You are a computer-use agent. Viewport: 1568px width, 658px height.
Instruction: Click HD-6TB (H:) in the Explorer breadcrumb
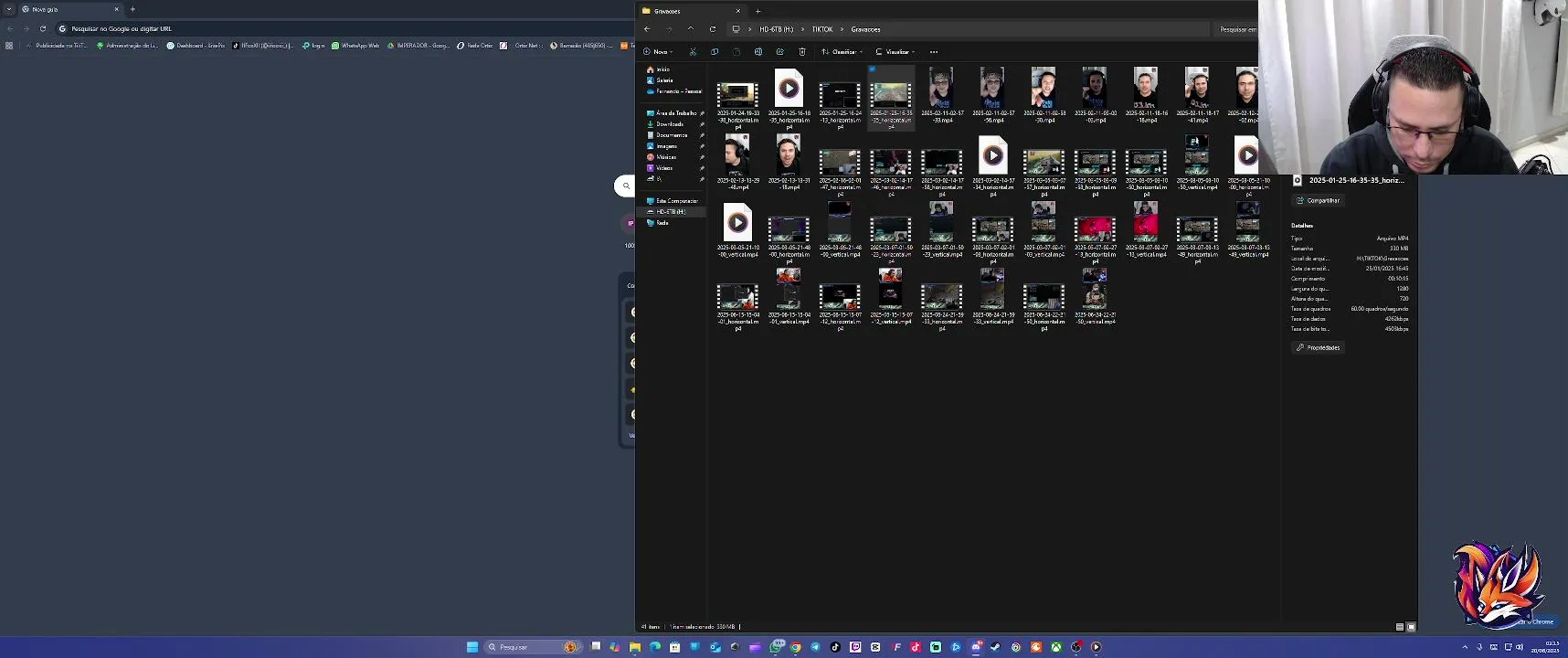[777, 29]
